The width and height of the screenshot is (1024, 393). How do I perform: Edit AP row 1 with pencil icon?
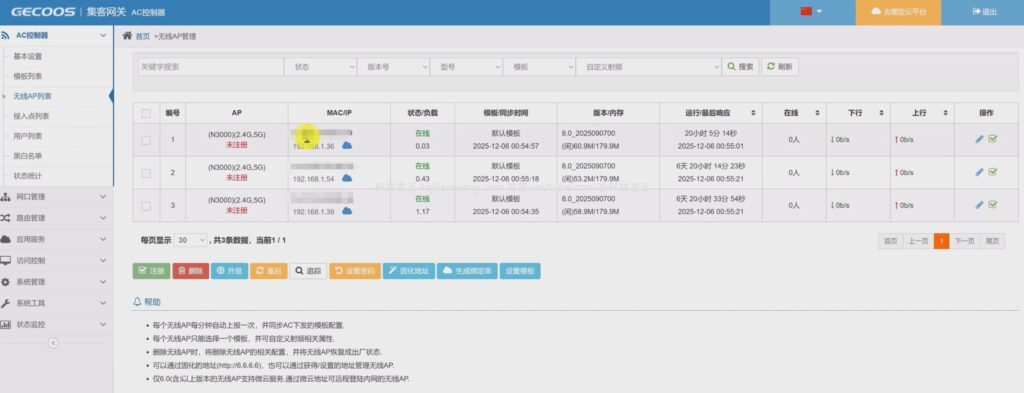point(979,139)
